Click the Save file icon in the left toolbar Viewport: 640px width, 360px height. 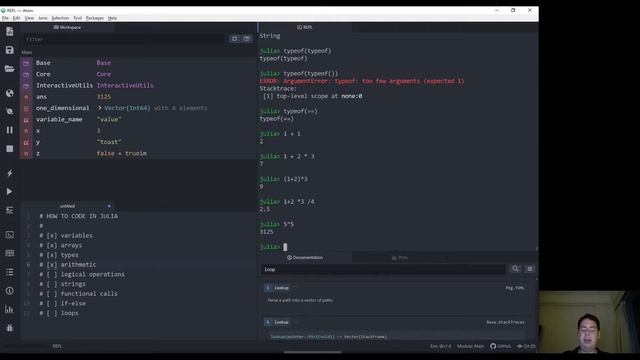[x=9, y=50]
